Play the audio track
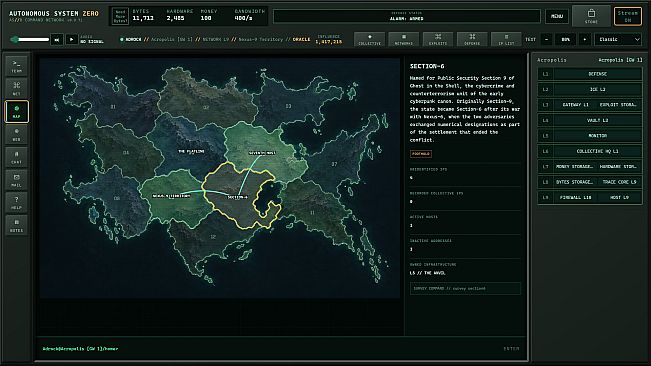The width and height of the screenshot is (651, 366). (x=71, y=40)
